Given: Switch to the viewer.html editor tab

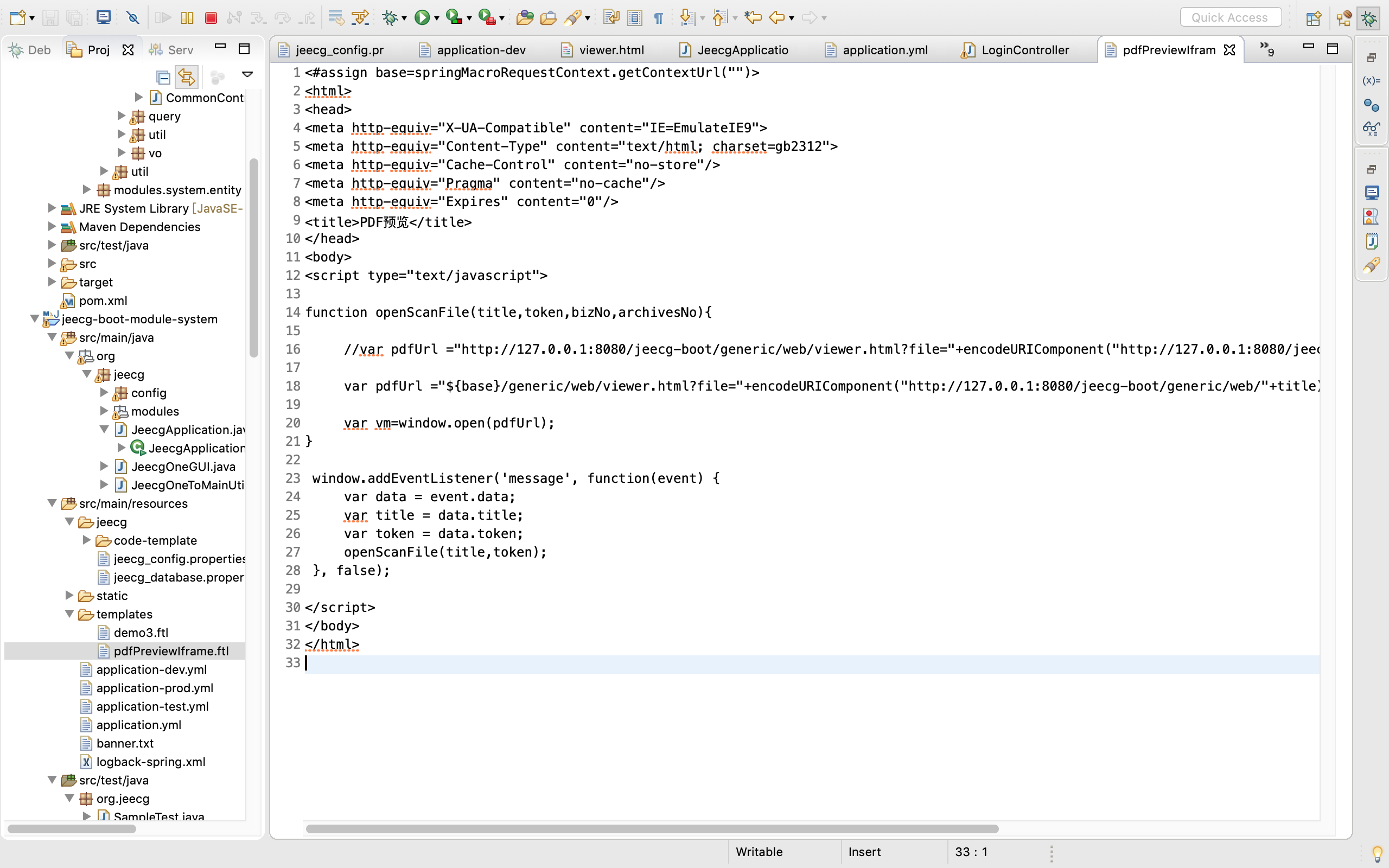Looking at the screenshot, I should (603, 50).
